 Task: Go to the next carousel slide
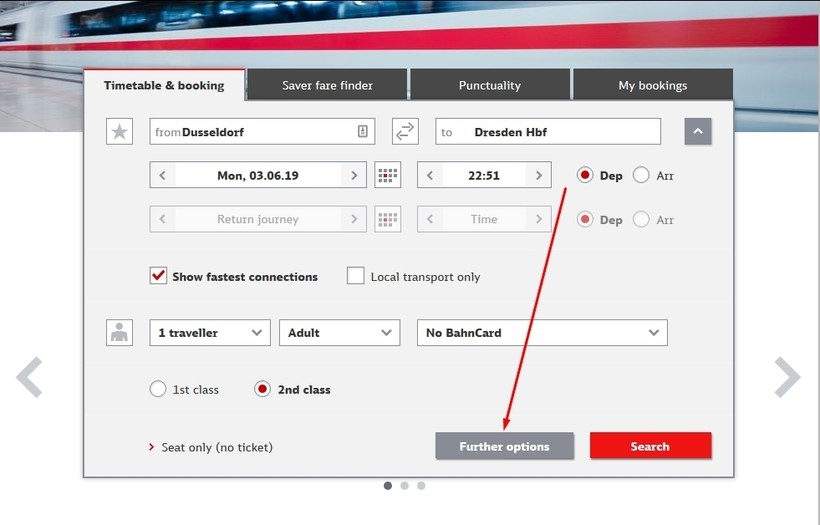pyautogui.click(x=787, y=377)
